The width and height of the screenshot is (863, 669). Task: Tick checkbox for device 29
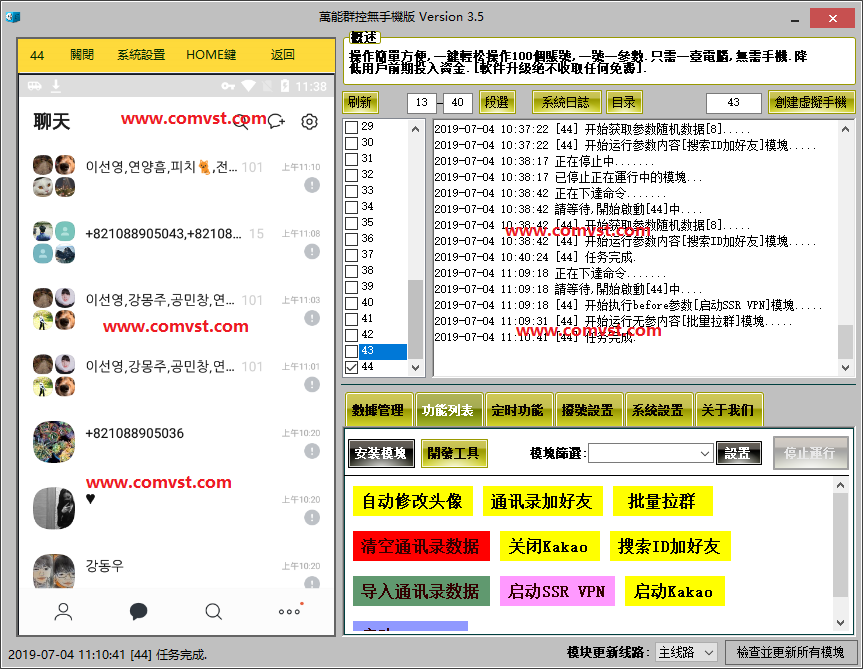click(351, 127)
